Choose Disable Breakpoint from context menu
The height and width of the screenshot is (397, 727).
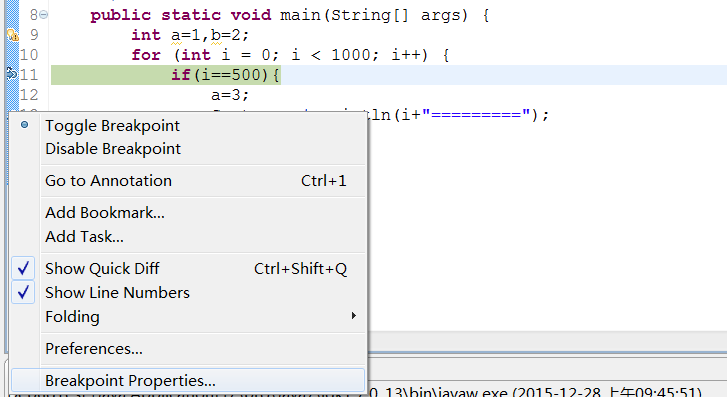tap(188, 149)
